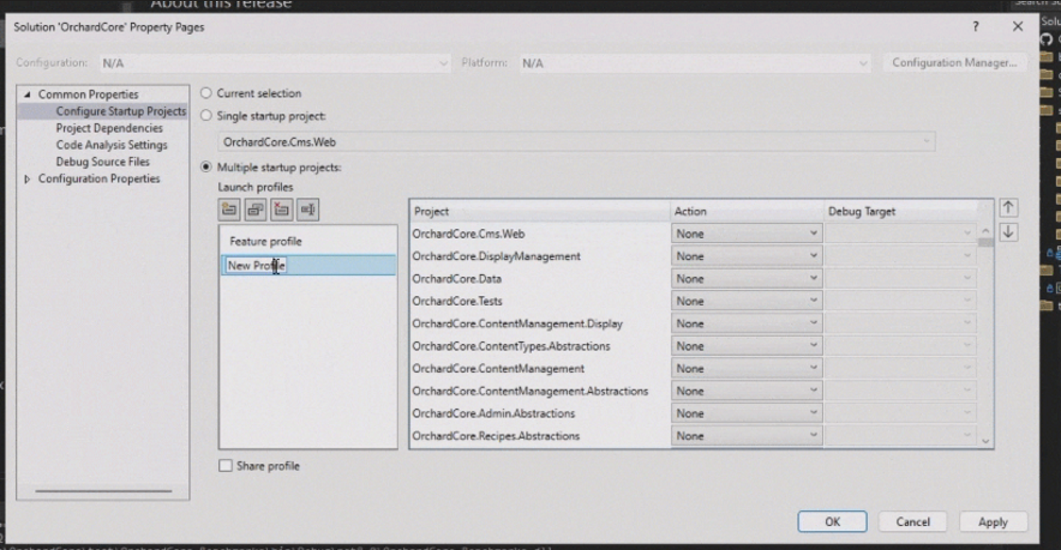Open Debug Target dropdown for OrchardCore.Cms.Web
This screenshot has width=1061, height=550.
(x=901, y=233)
